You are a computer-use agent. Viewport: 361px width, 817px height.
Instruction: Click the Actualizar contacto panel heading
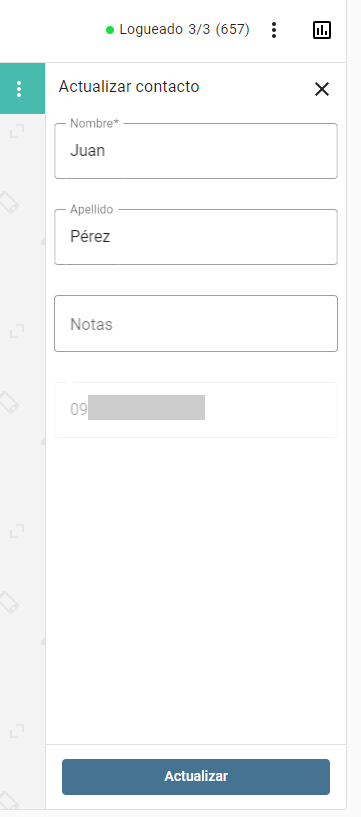coord(129,86)
